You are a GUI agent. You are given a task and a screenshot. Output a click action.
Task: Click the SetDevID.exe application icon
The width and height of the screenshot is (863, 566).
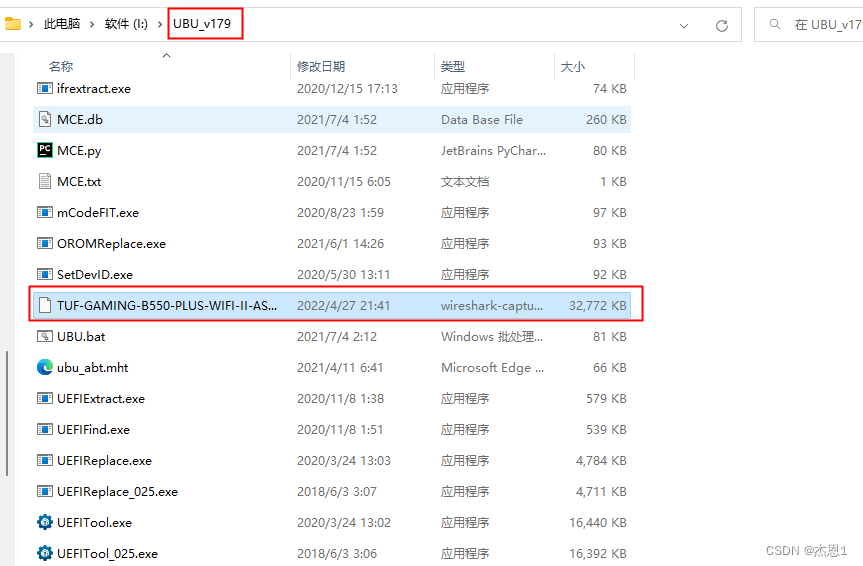tap(45, 274)
